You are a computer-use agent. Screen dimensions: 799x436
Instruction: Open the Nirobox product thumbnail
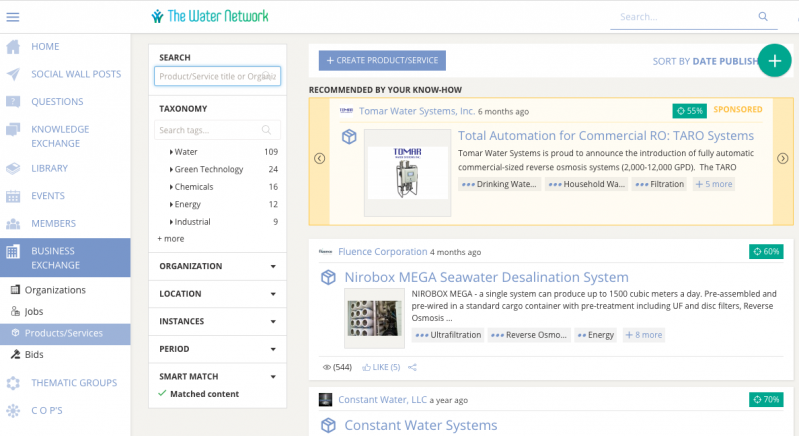coord(375,318)
